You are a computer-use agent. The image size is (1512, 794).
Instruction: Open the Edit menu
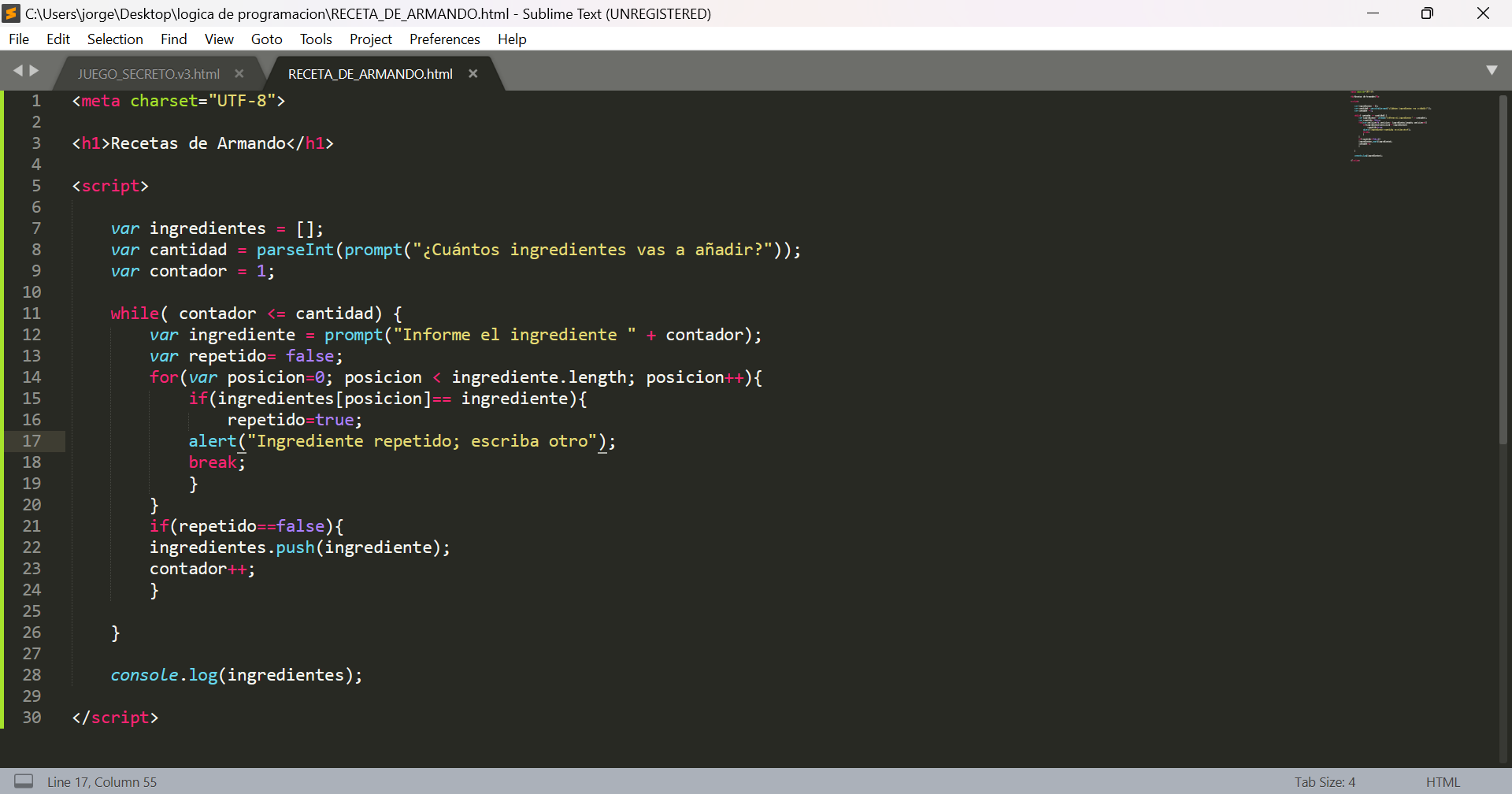tap(58, 39)
